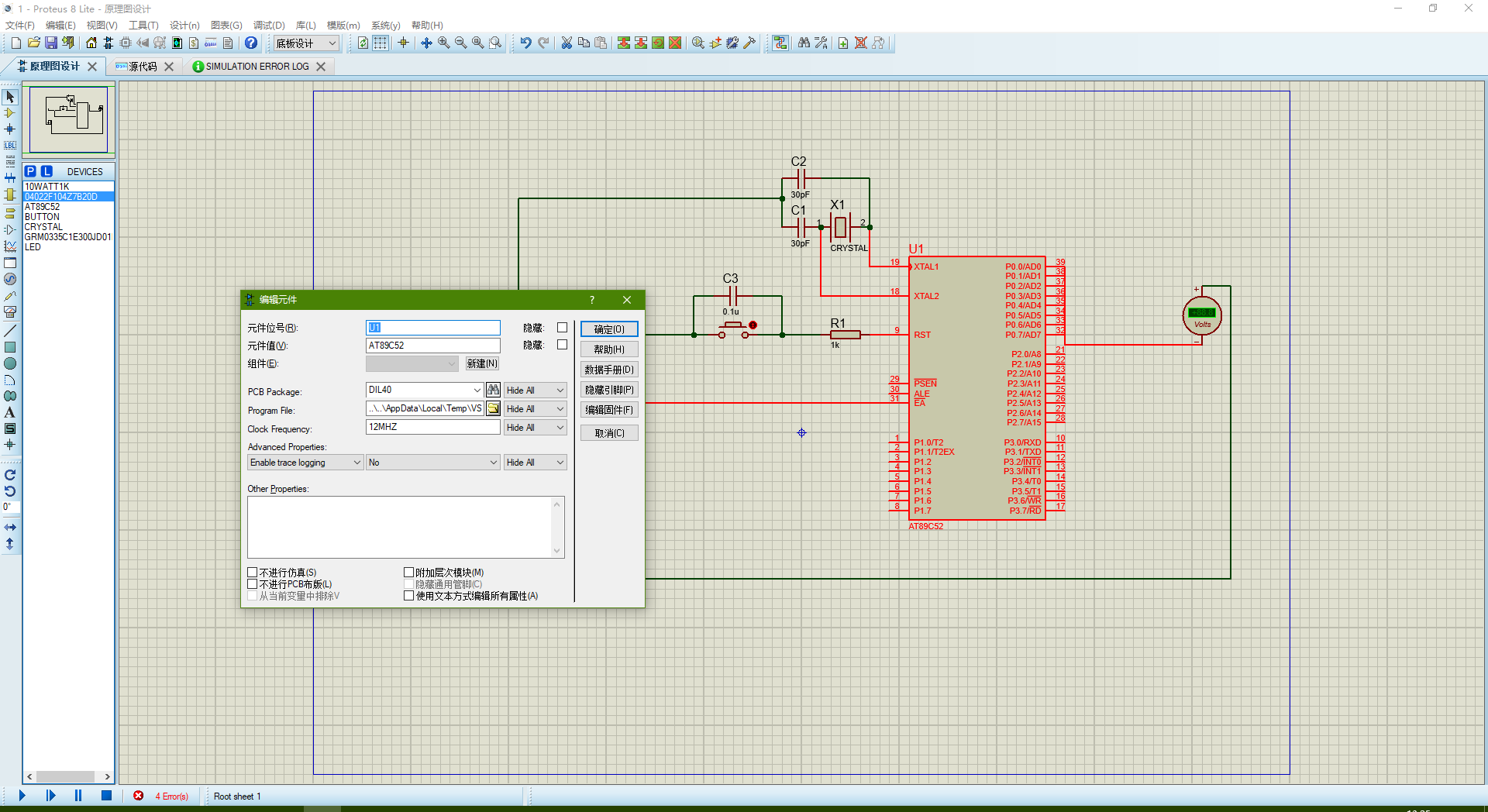Click the Cut scissors icon
1488x812 pixels.
point(567,43)
